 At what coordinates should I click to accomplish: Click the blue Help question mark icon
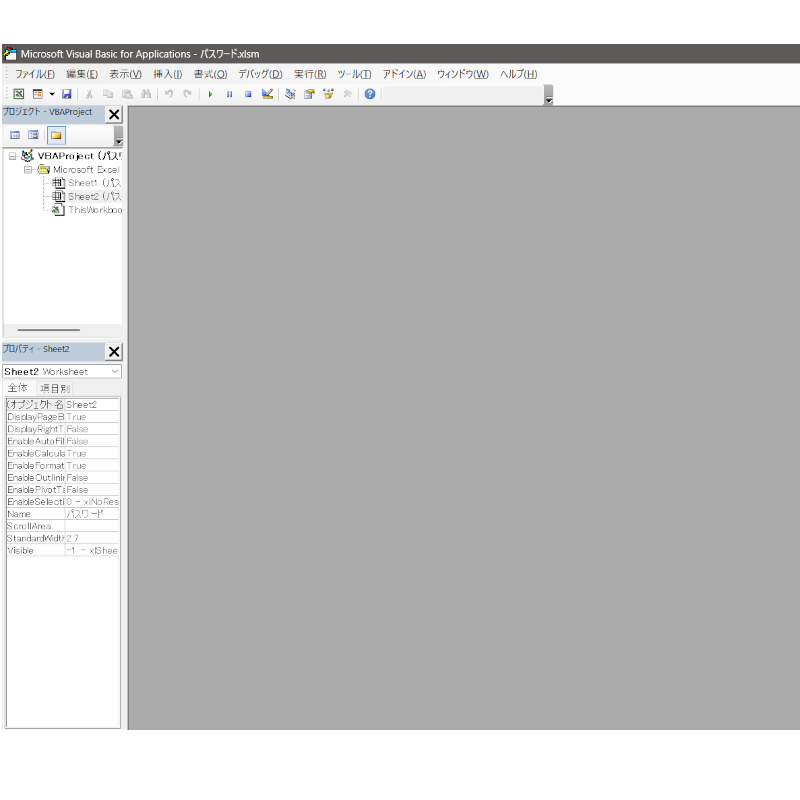[x=370, y=94]
